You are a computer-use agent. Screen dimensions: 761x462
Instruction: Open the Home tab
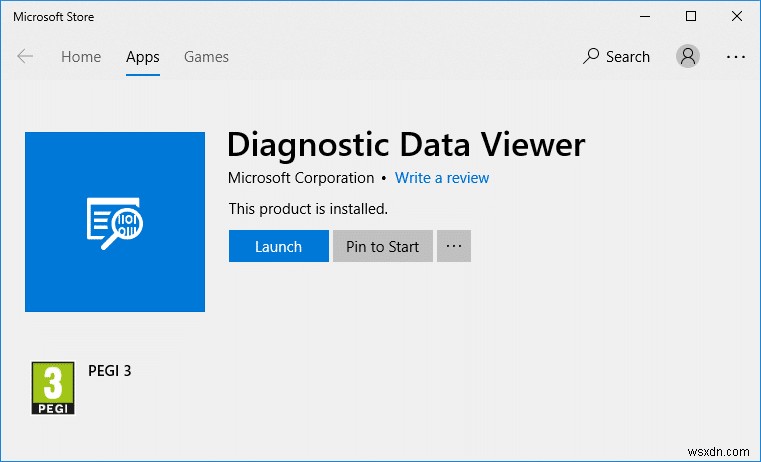coord(81,57)
